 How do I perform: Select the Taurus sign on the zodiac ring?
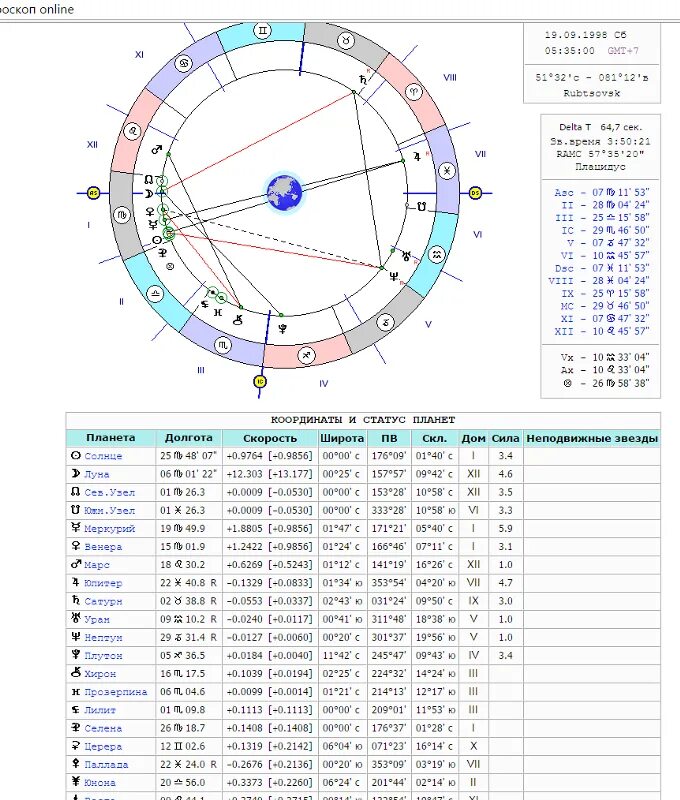346,40
